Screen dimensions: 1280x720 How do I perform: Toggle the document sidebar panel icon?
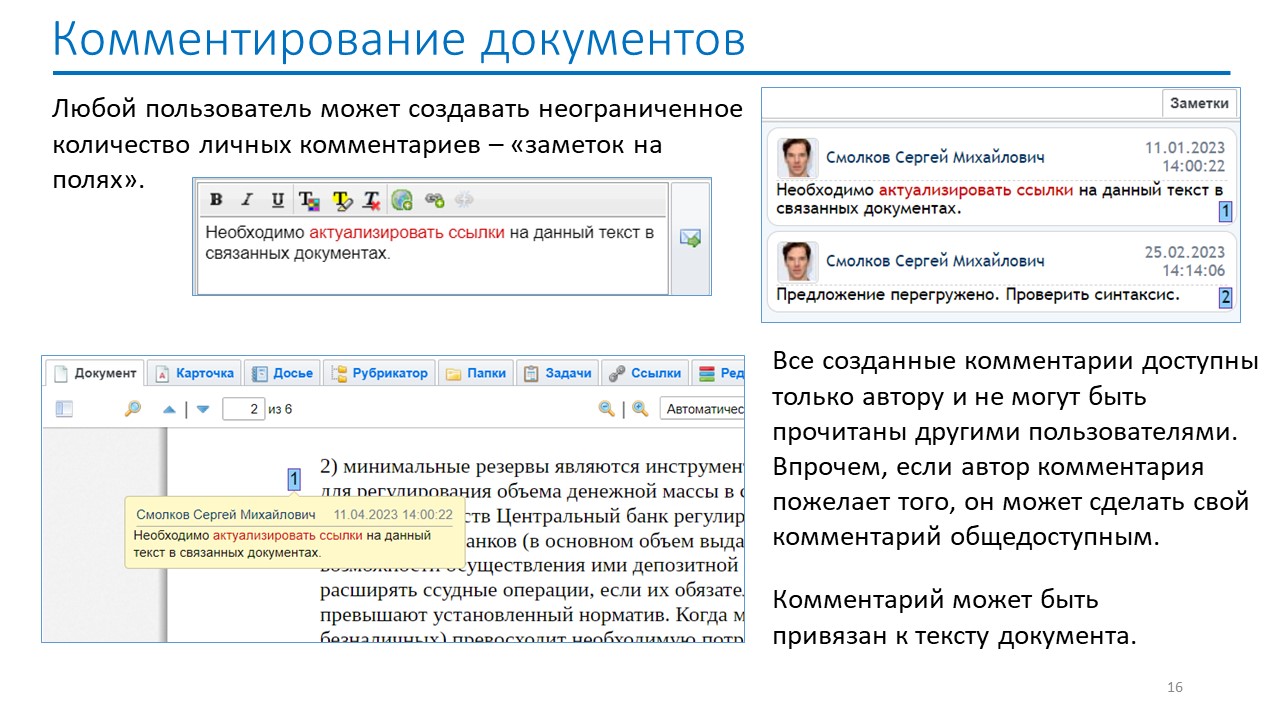[x=65, y=409]
